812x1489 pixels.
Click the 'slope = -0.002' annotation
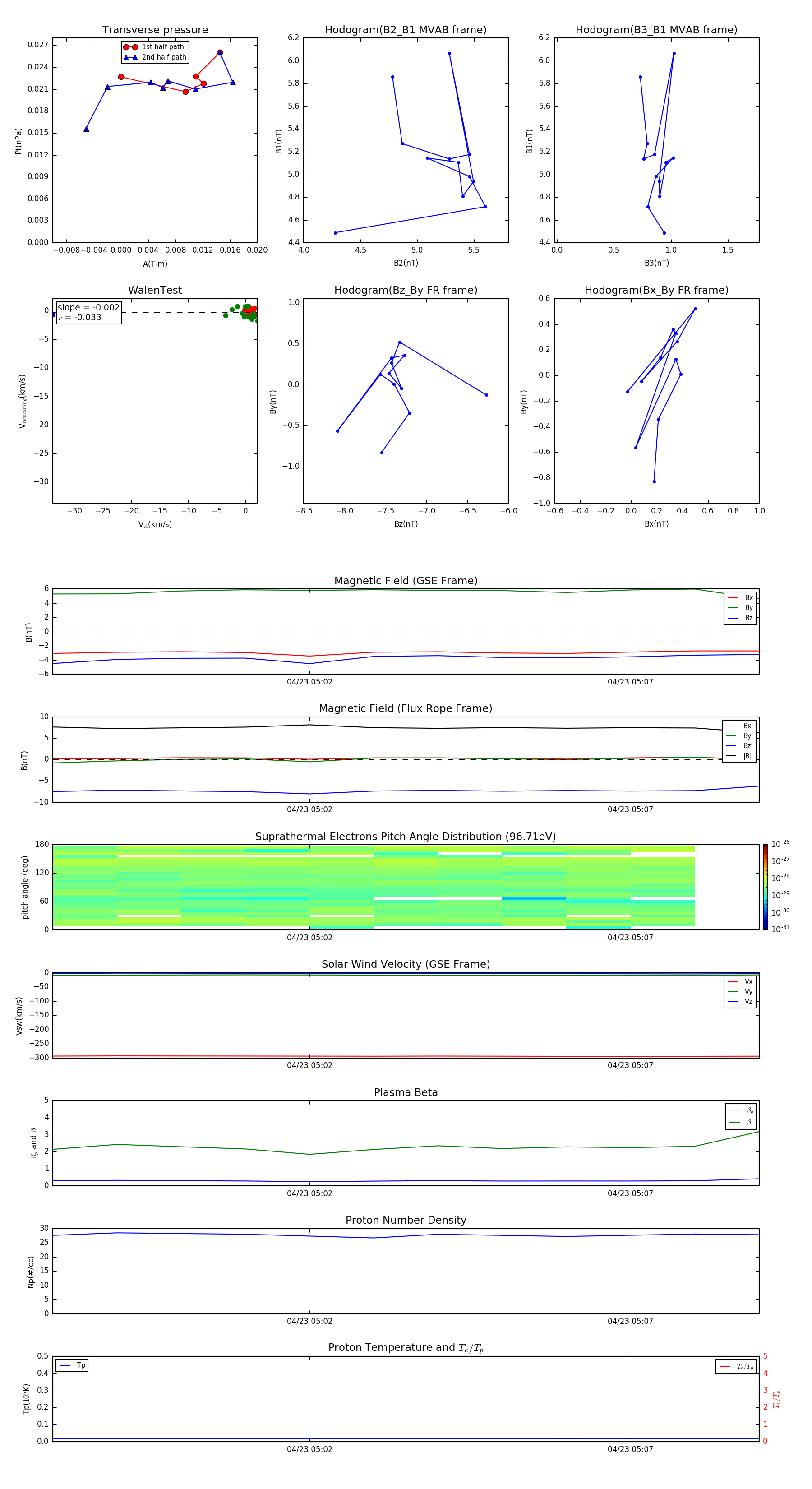pyautogui.click(x=88, y=308)
